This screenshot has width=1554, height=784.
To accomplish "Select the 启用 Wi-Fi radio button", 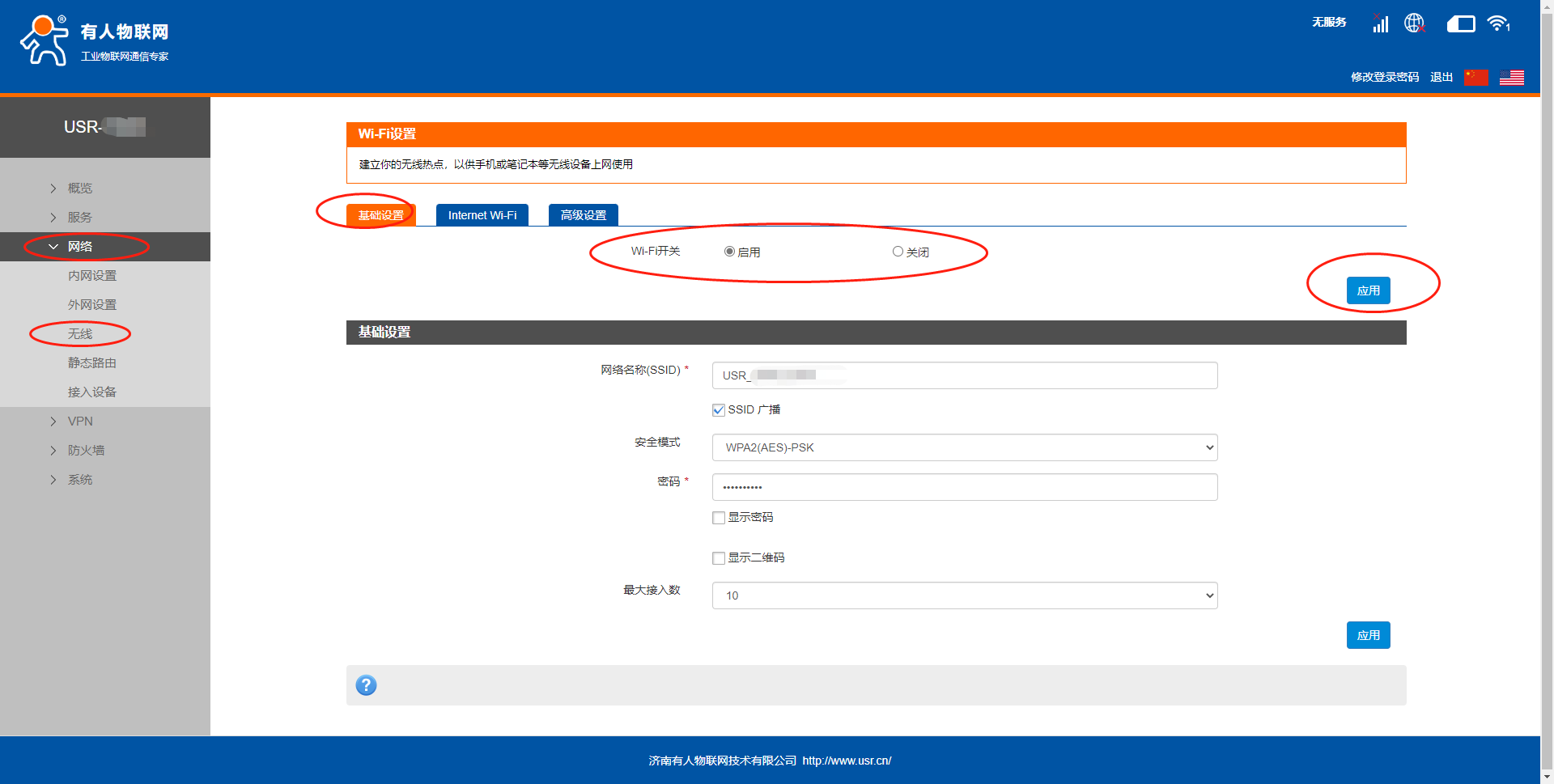I will 729,252.
